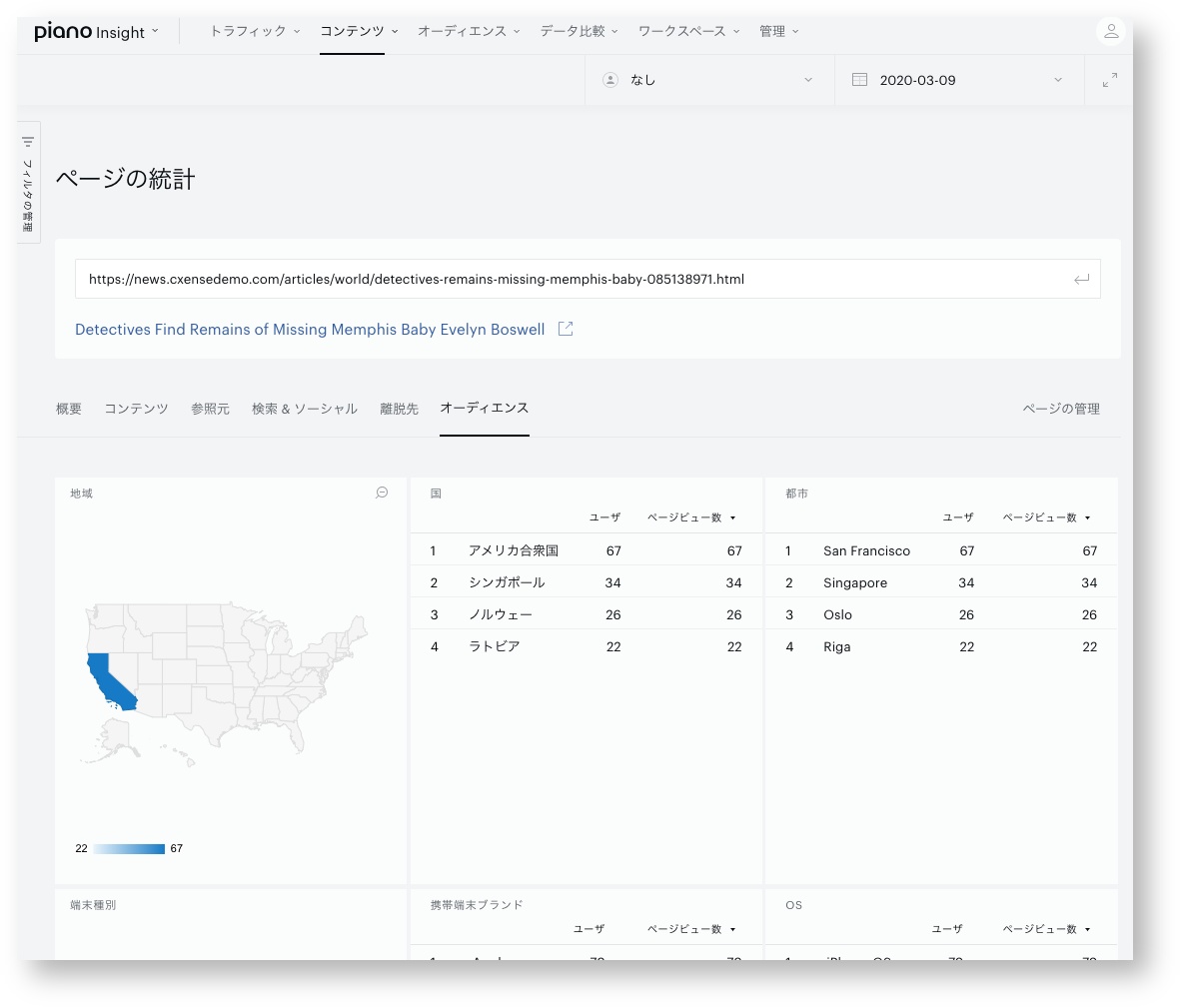Click the ページの管理 link
The width and height of the screenshot is (1181, 1008).
(1060, 409)
